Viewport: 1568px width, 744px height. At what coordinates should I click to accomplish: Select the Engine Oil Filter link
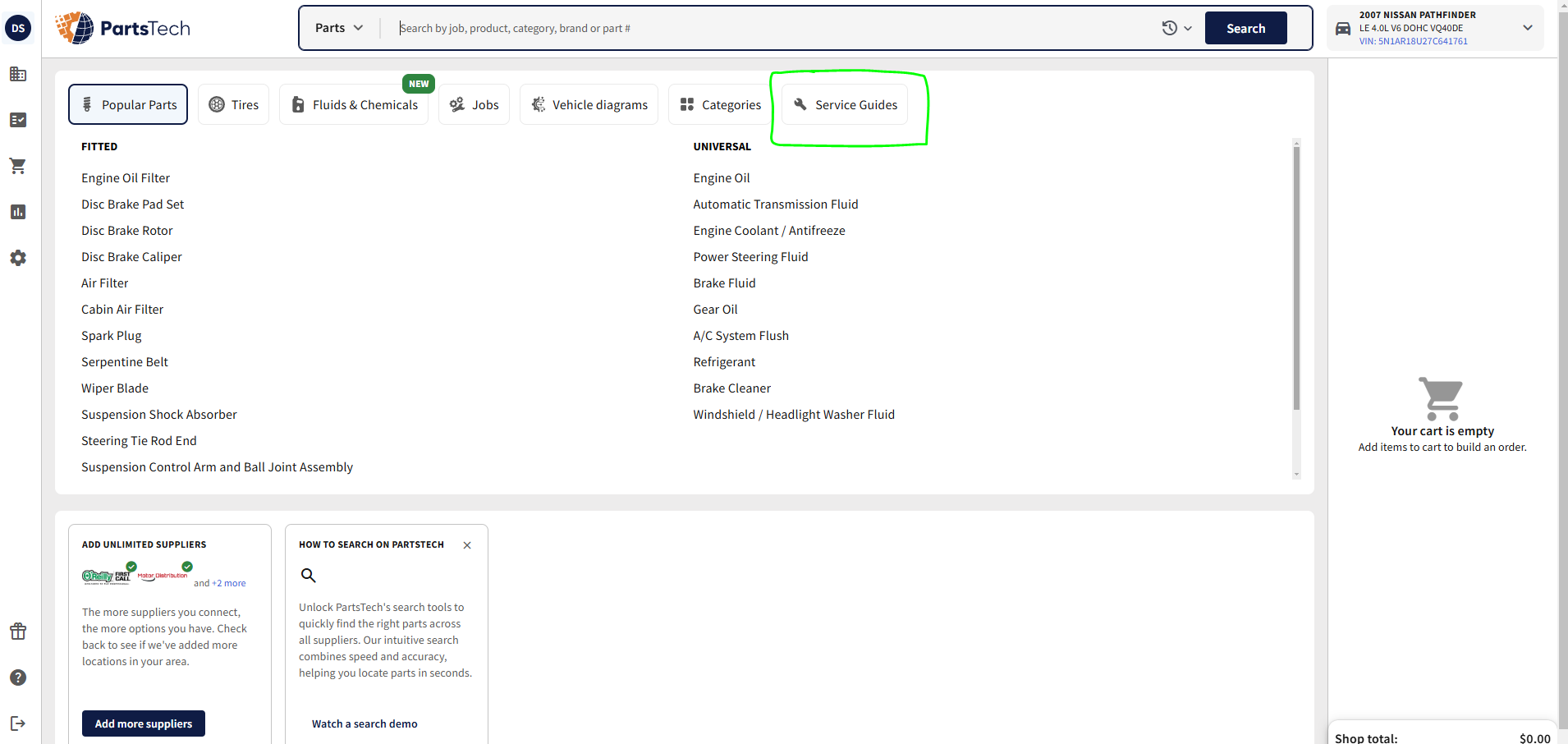126,178
